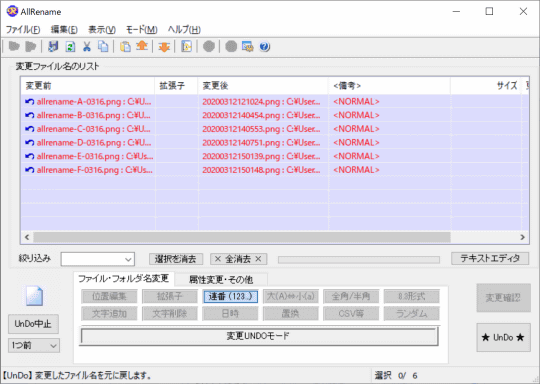Click the 8.3形式 button
The width and height of the screenshot is (540, 384).
(x=412, y=296)
